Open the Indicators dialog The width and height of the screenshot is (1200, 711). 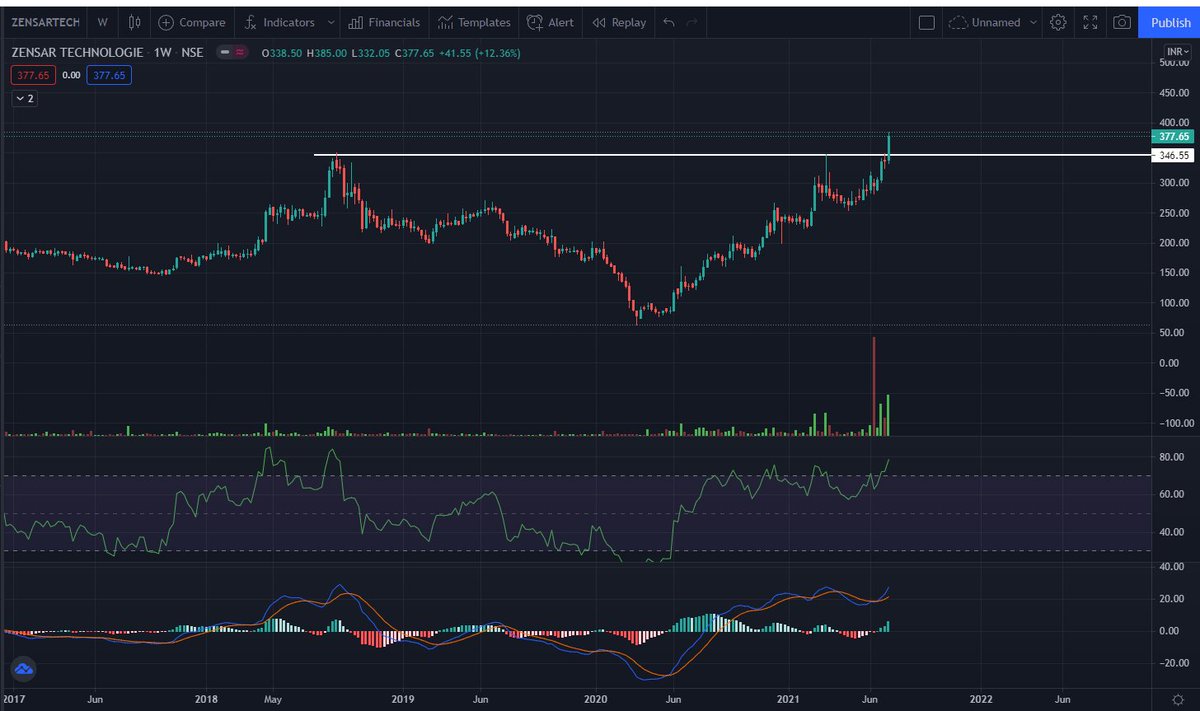coord(280,22)
